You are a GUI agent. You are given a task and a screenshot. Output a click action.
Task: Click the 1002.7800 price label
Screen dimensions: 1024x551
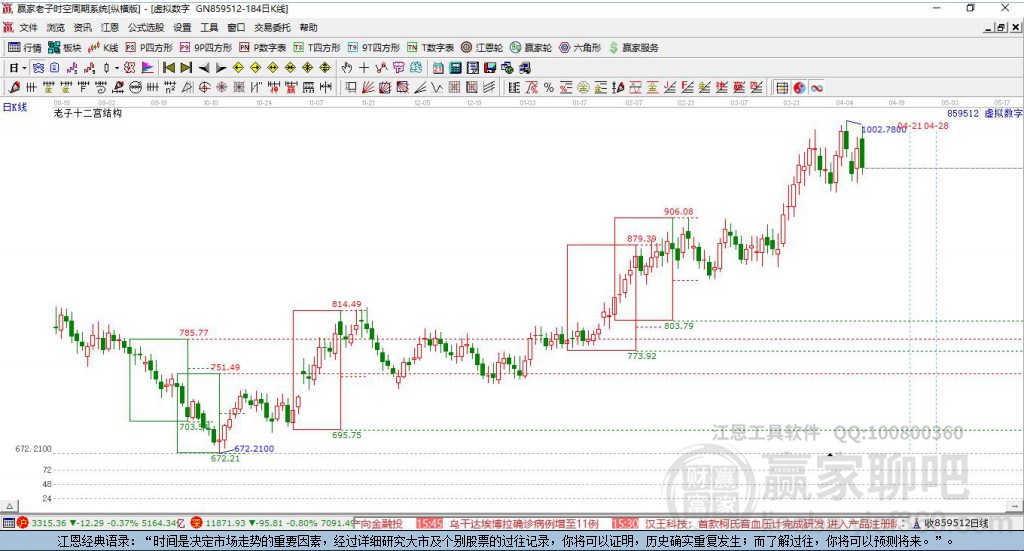pos(884,129)
